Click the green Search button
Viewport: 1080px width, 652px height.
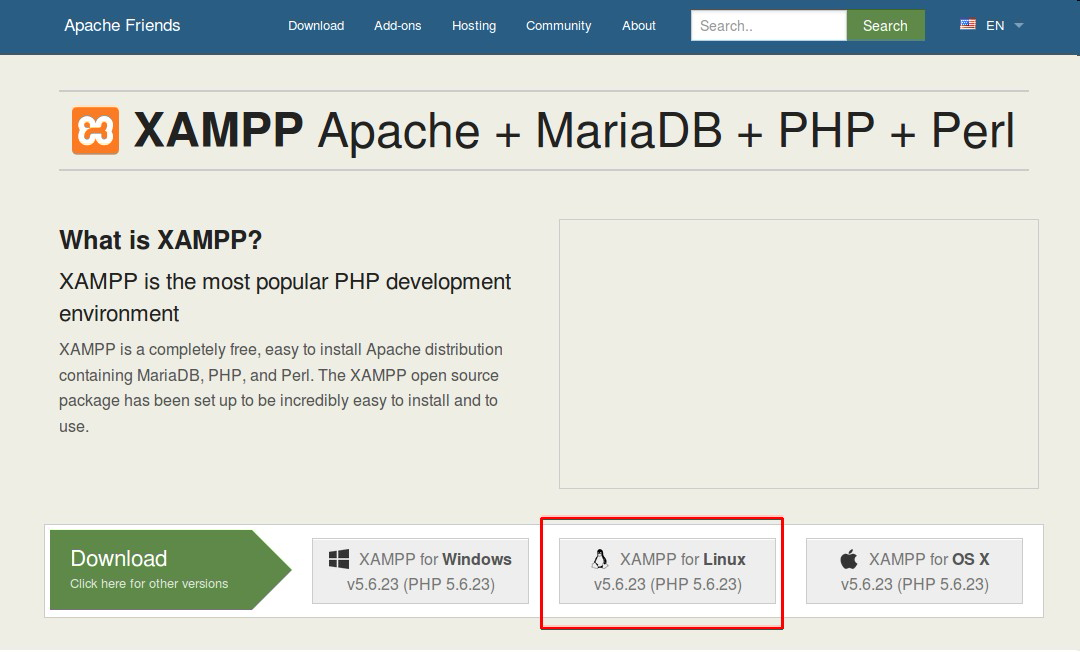[885, 25]
